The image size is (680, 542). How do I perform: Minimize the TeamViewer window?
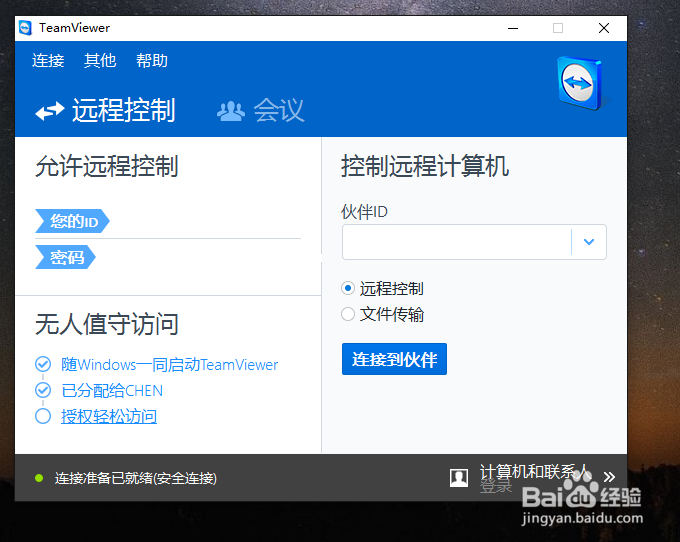(513, 28)
